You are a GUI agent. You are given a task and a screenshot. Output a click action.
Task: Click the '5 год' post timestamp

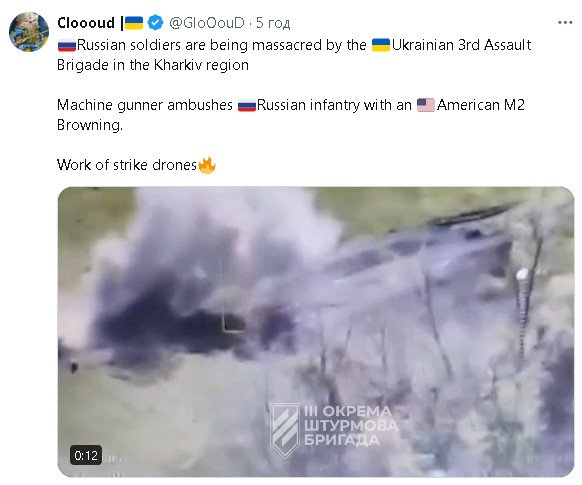point(273,23)
